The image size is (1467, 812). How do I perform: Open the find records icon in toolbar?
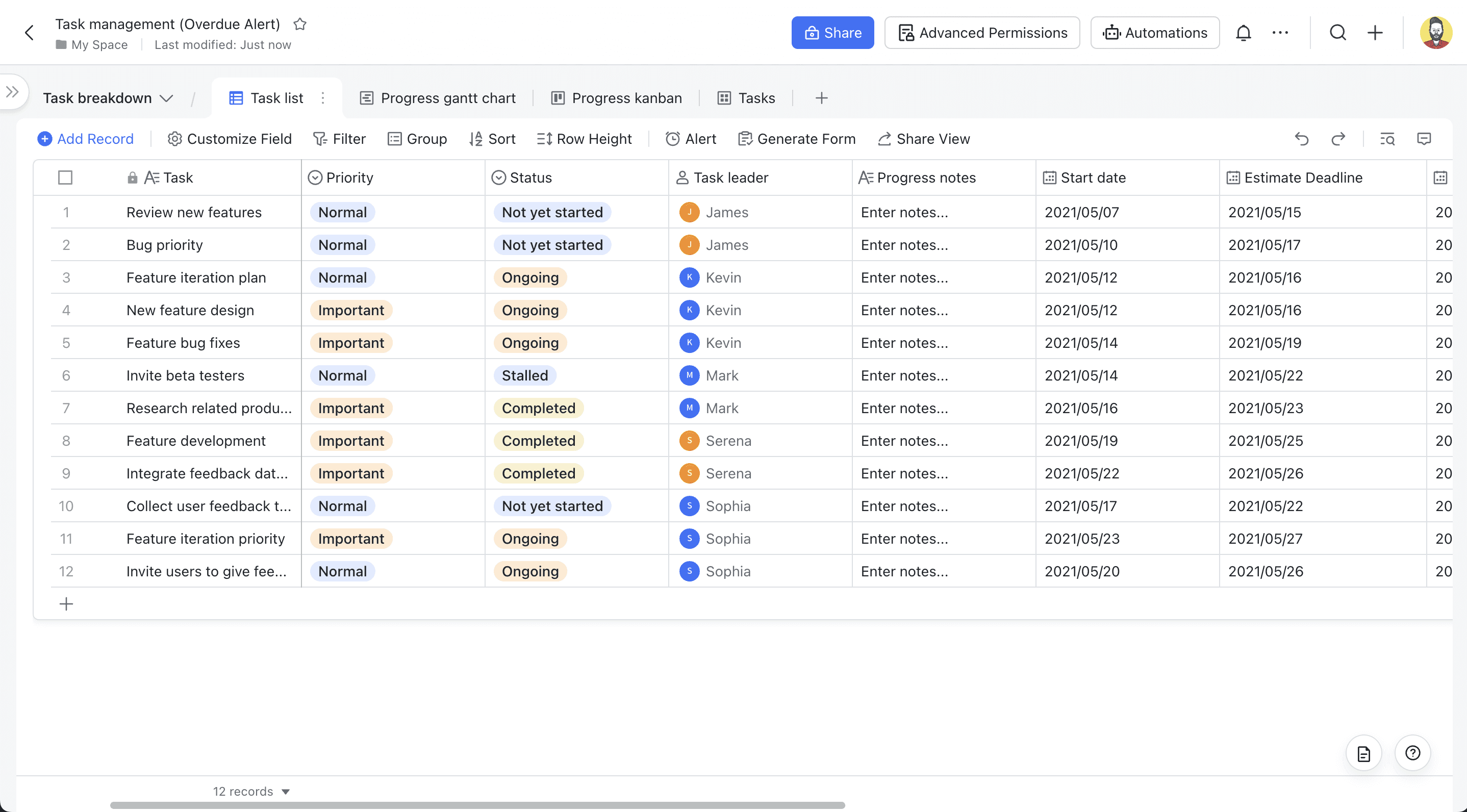tap(1387, 139)
